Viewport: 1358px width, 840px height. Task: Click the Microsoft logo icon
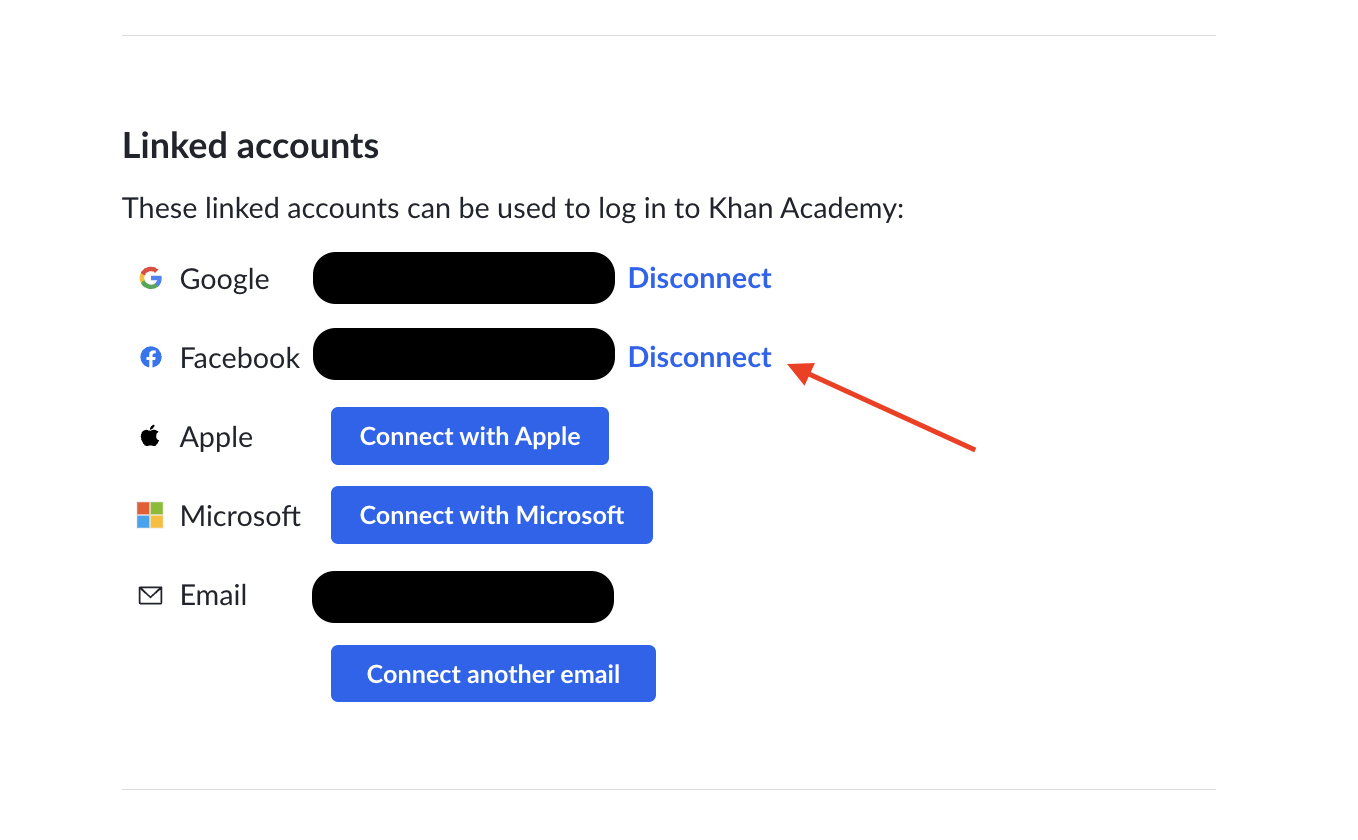[150, 515]
